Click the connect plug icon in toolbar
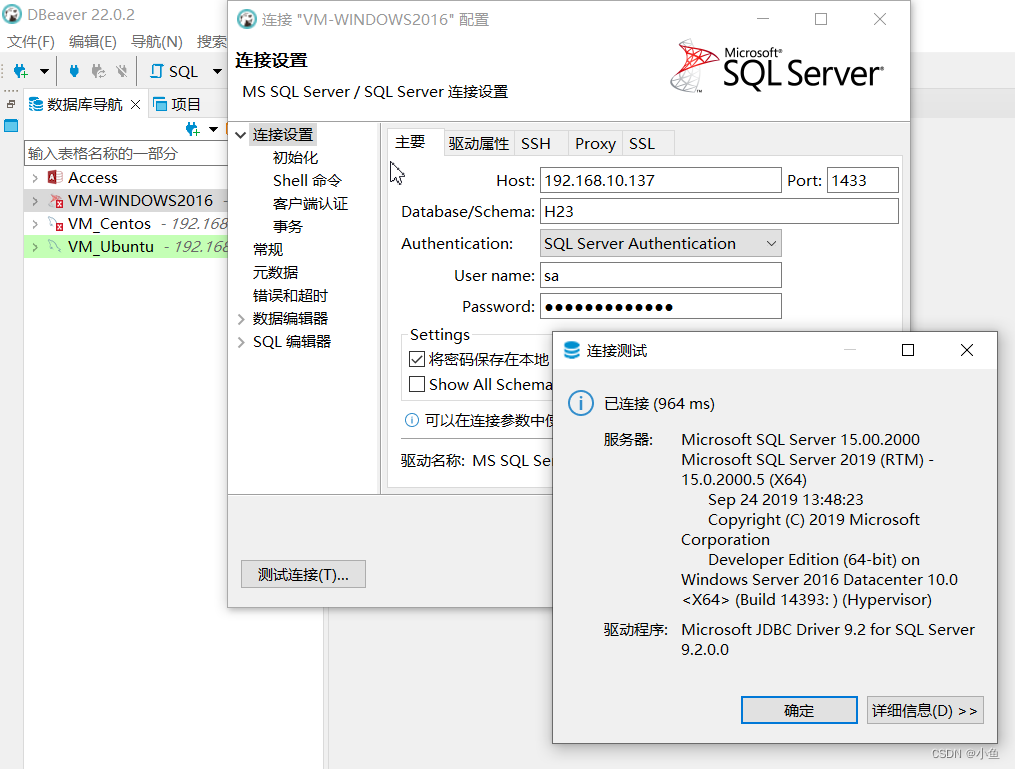 coord(74,71)
